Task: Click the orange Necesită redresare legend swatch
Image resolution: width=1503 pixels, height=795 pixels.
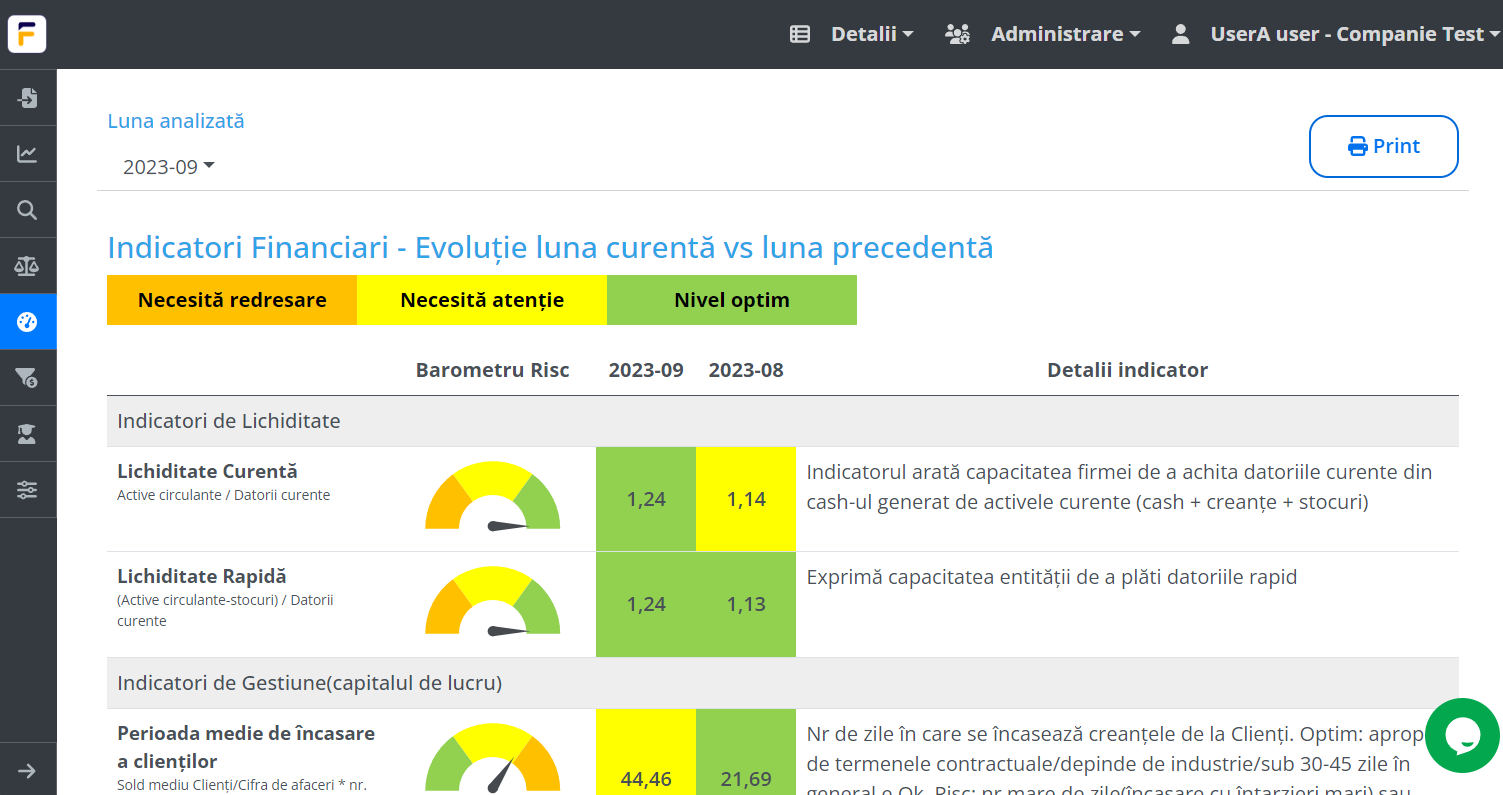Action: click(232, 300)
